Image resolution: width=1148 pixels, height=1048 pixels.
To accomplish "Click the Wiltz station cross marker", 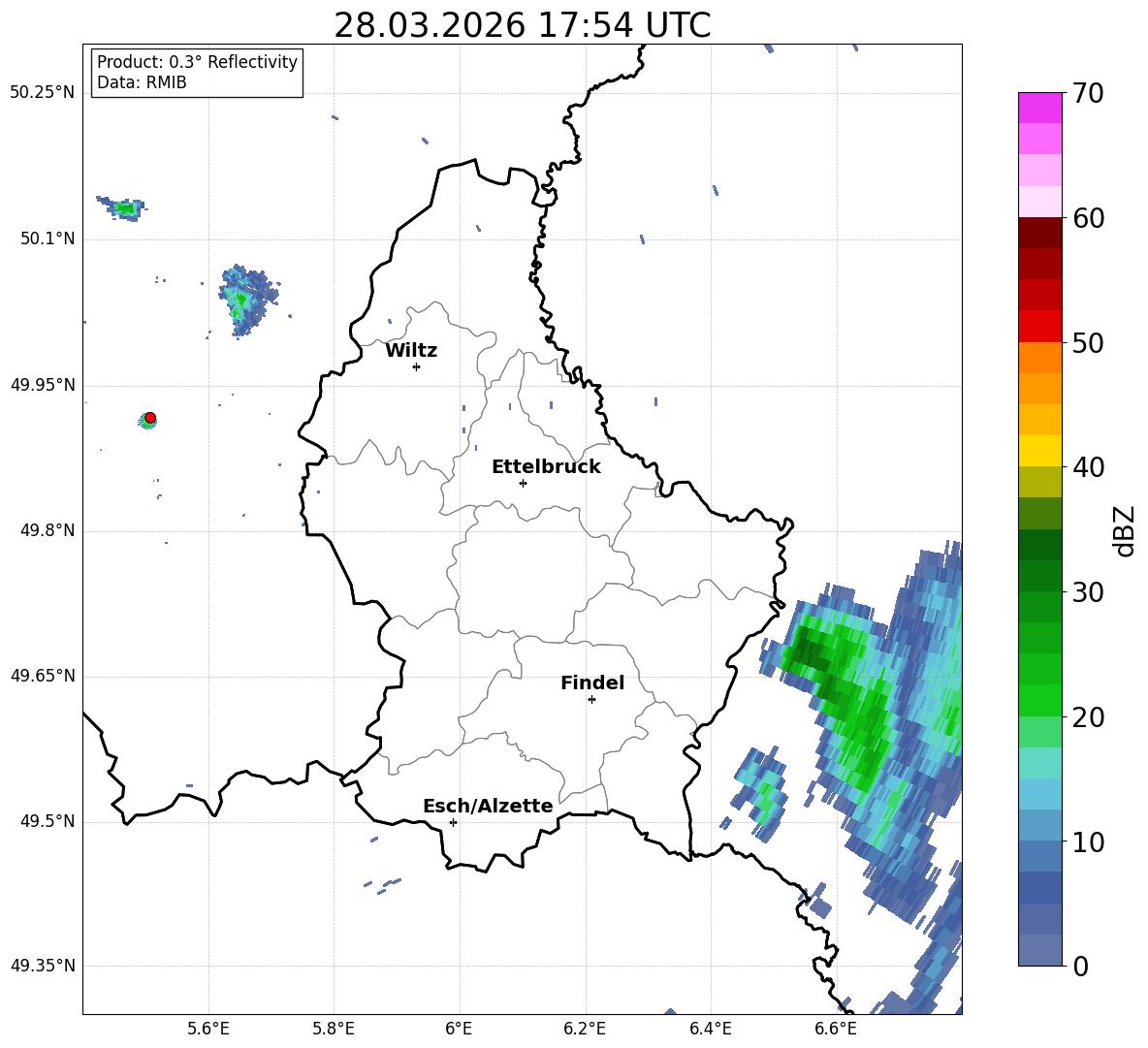I will (417, 366).
